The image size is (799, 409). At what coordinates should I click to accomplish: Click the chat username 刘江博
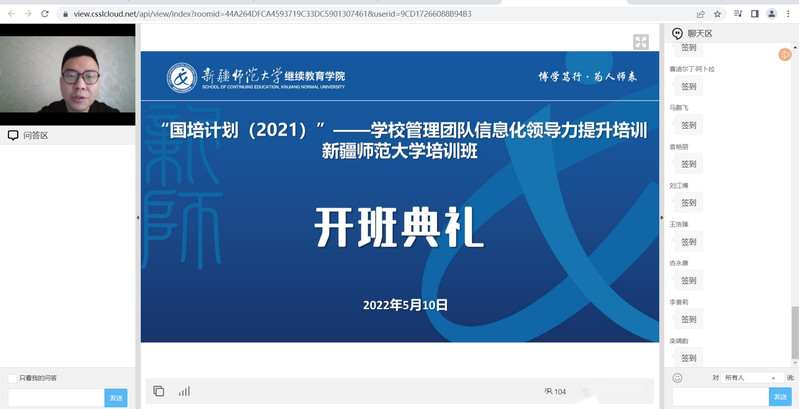679,185
